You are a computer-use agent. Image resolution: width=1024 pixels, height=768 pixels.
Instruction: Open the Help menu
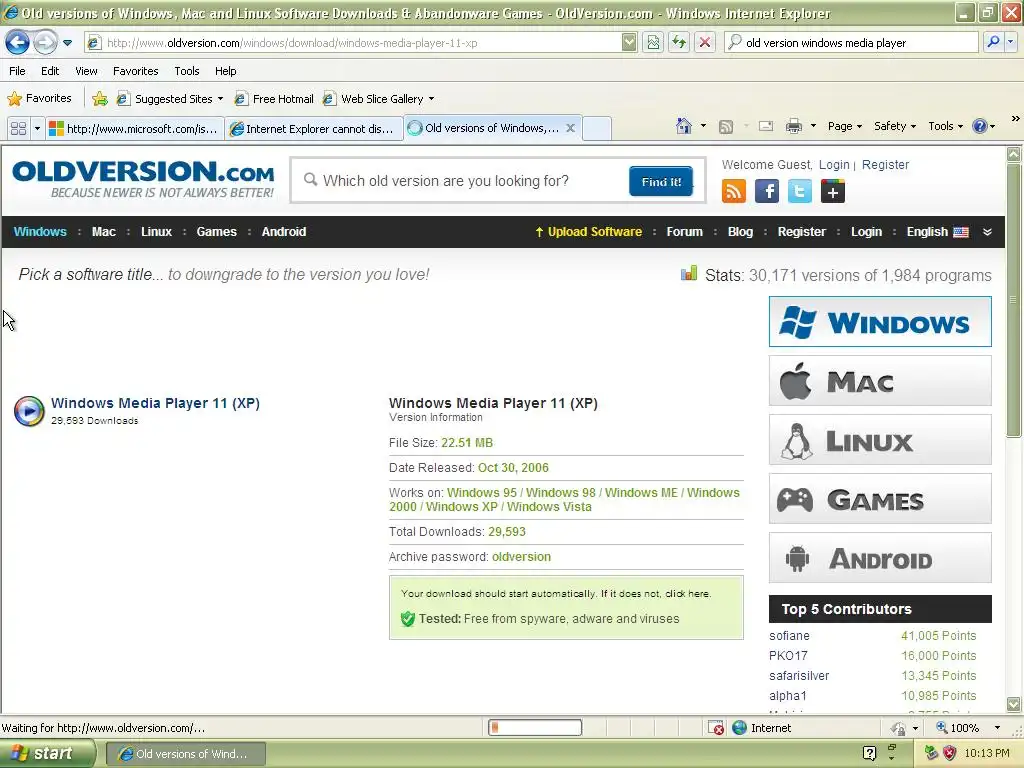(x=225, y=71)
